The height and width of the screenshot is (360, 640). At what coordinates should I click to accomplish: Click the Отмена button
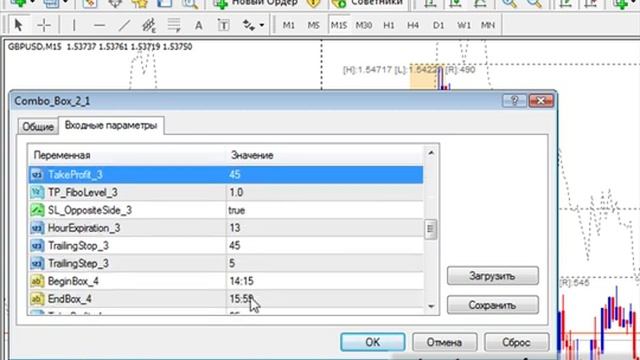444,342
